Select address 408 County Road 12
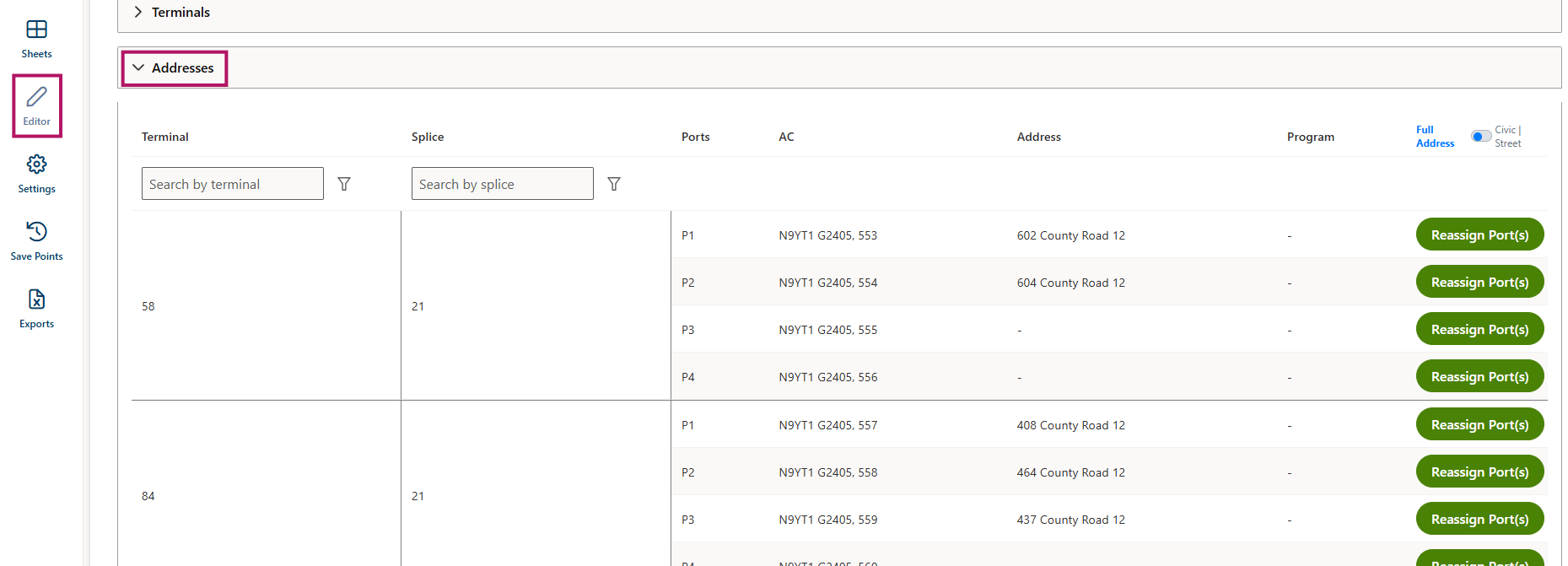 coord(1071,425)
